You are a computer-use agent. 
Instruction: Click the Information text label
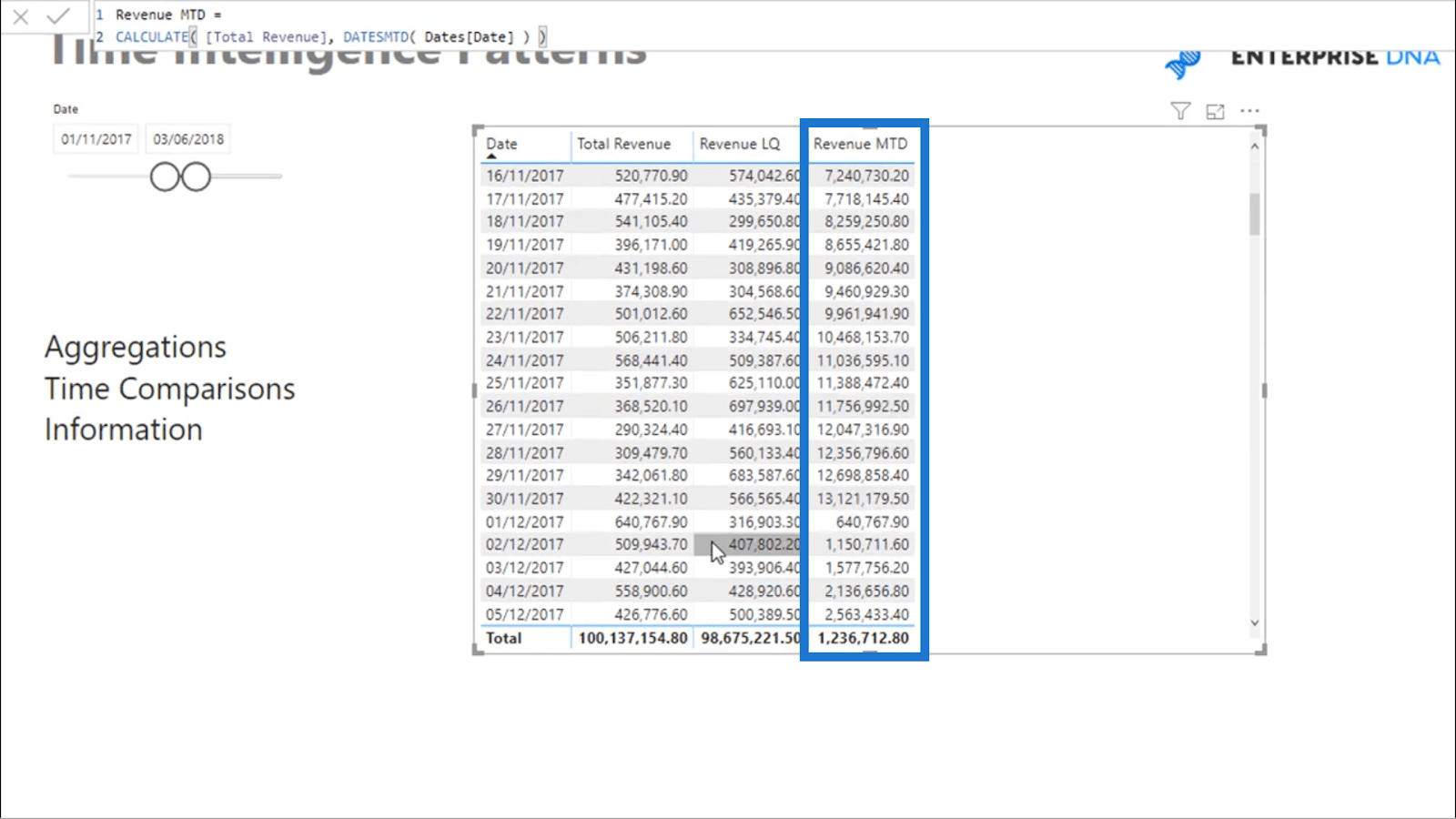[x=124, y=430]
